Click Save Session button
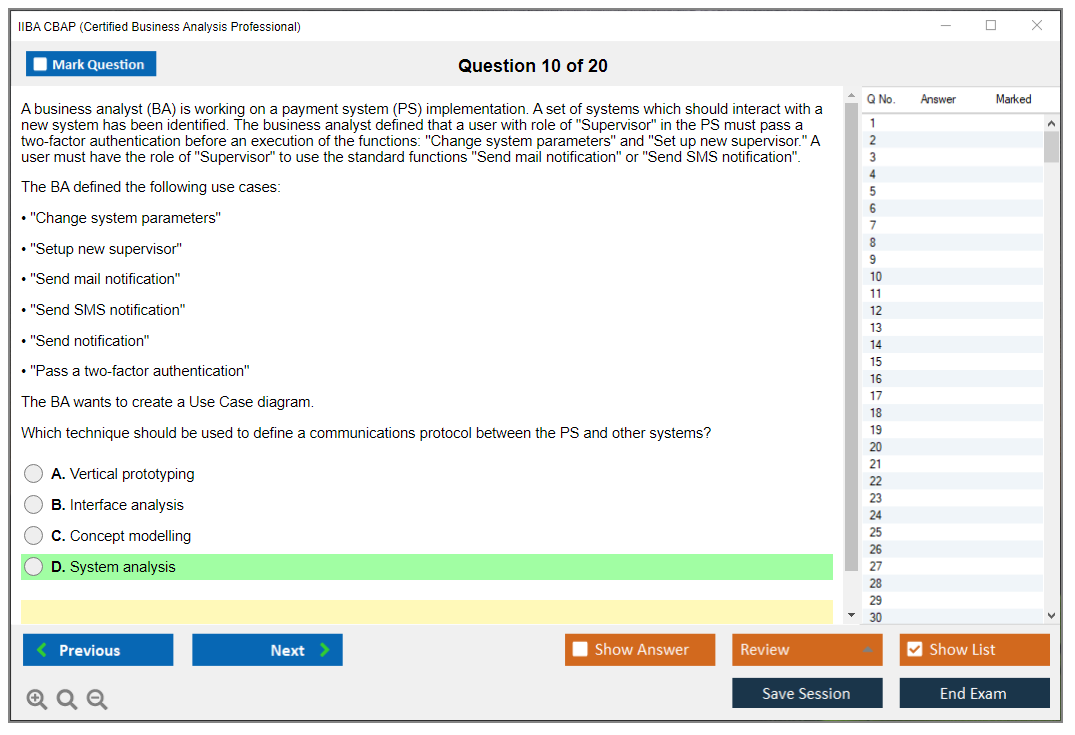The height and width of the screenshot is (735, 1075). point(807,693)
